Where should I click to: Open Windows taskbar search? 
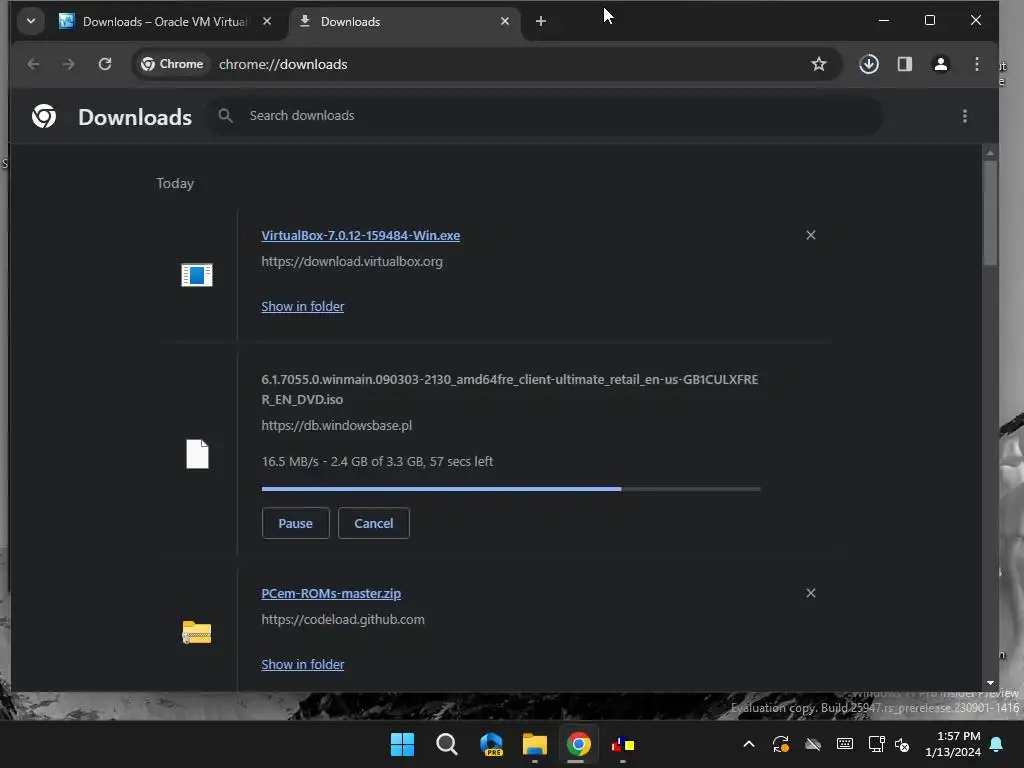(x=447, y=744)
